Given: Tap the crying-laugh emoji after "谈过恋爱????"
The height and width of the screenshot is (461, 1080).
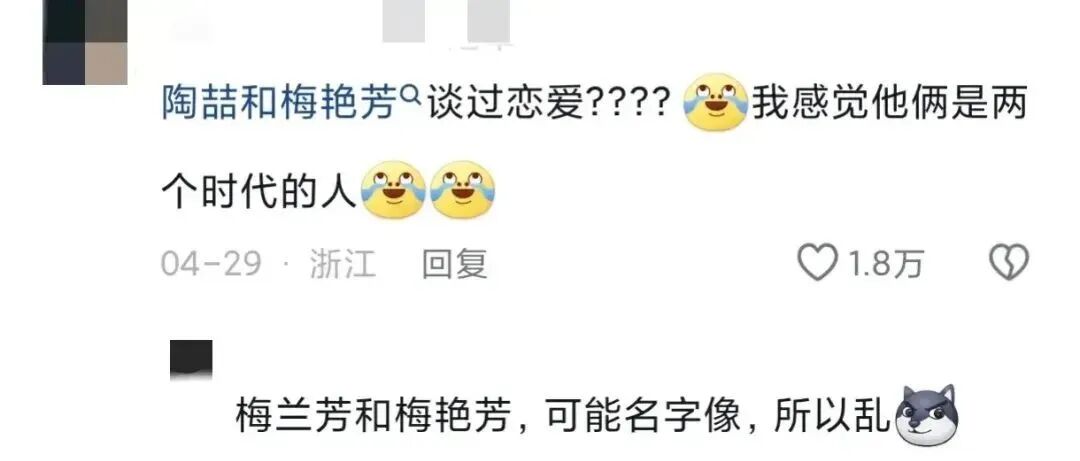Looking at the screenshot, I should coord(715,103).
